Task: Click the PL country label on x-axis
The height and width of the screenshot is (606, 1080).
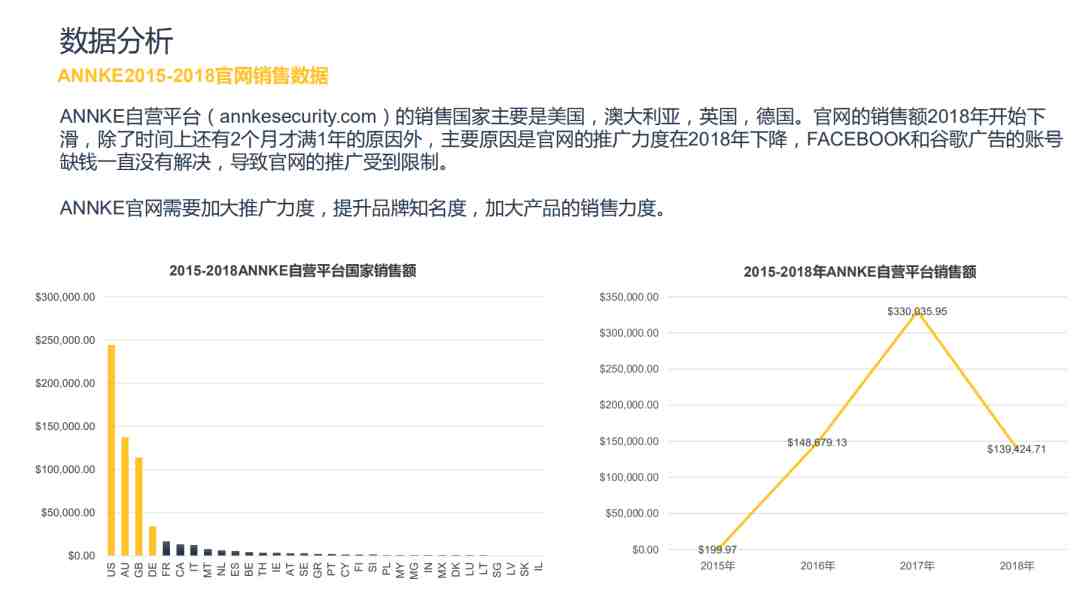Action: click(x=386, y=570)
